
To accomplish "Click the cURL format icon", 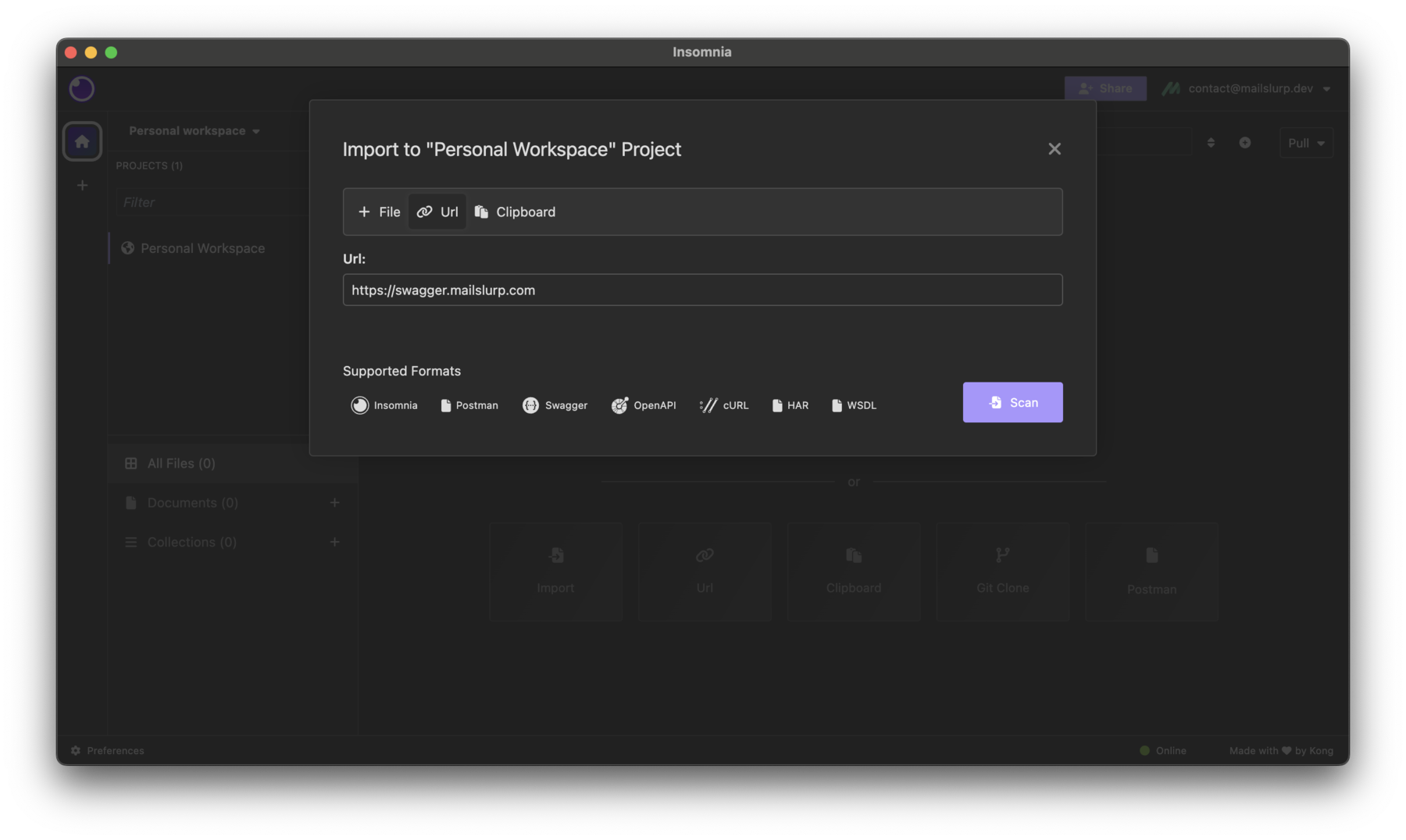I will (x=708, y=405).
